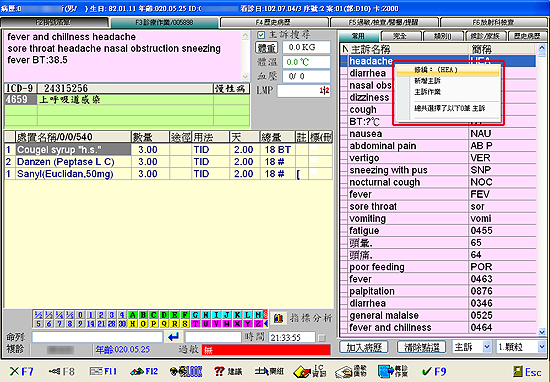Image resolution: width=550 pixels, height=382 pixels.
Task: Click scroll-down arrow of complaint list
Action: (542, 331)
